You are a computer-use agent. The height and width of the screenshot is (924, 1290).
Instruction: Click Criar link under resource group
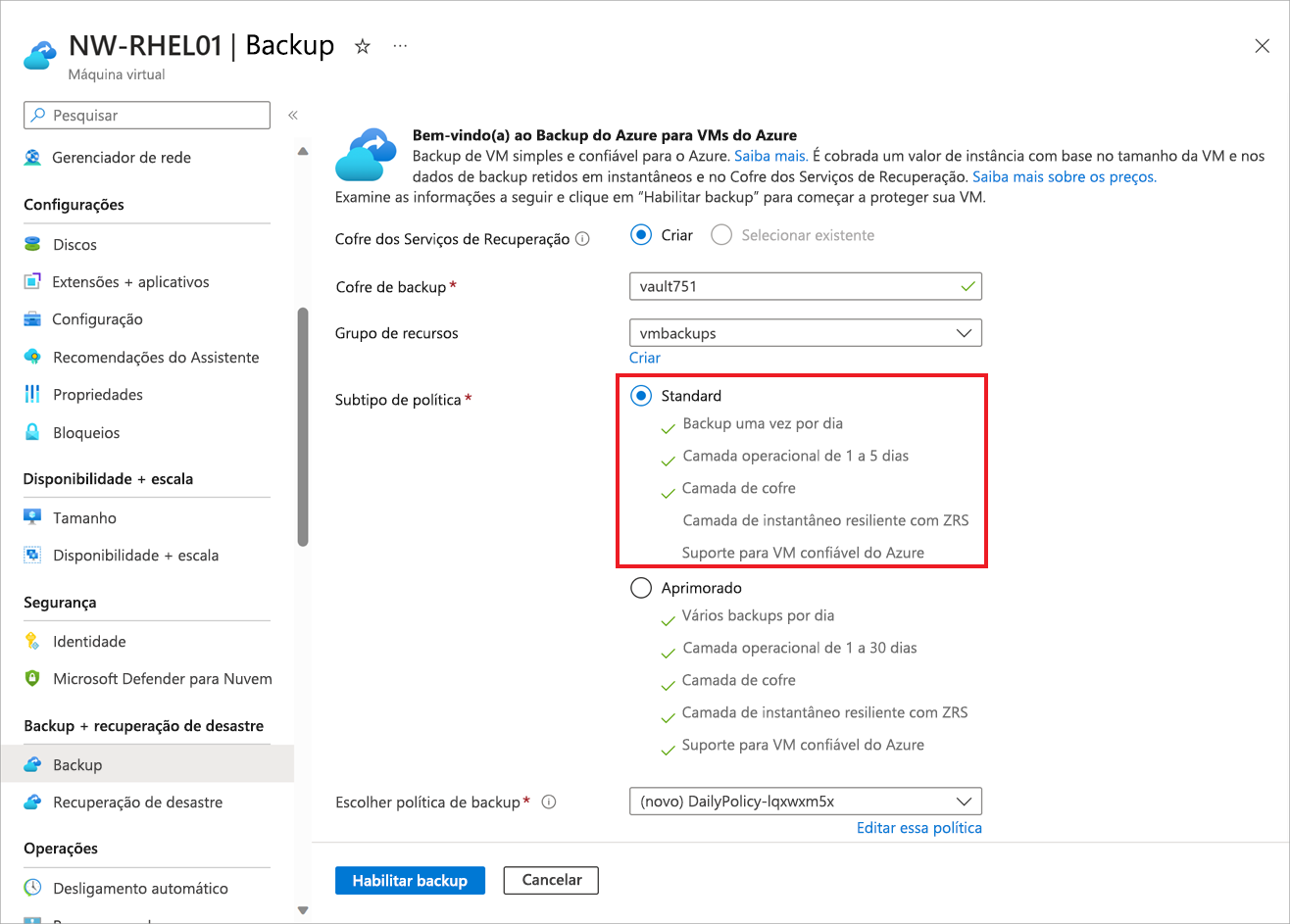(645, 358)
